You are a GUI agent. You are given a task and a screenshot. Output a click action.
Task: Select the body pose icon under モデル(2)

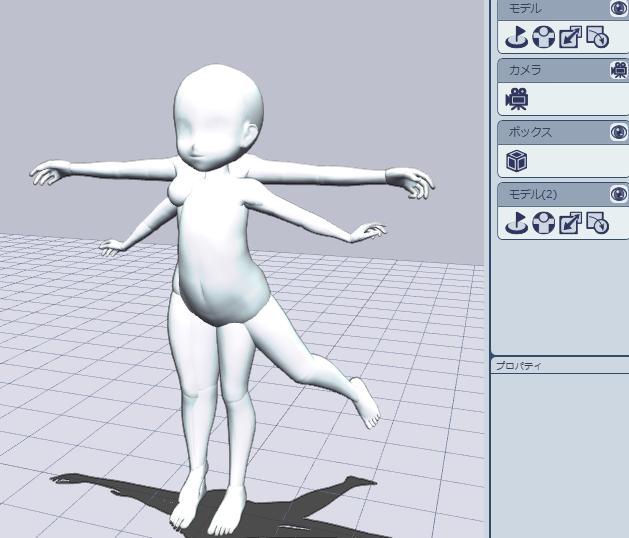(x=543, y=224)
